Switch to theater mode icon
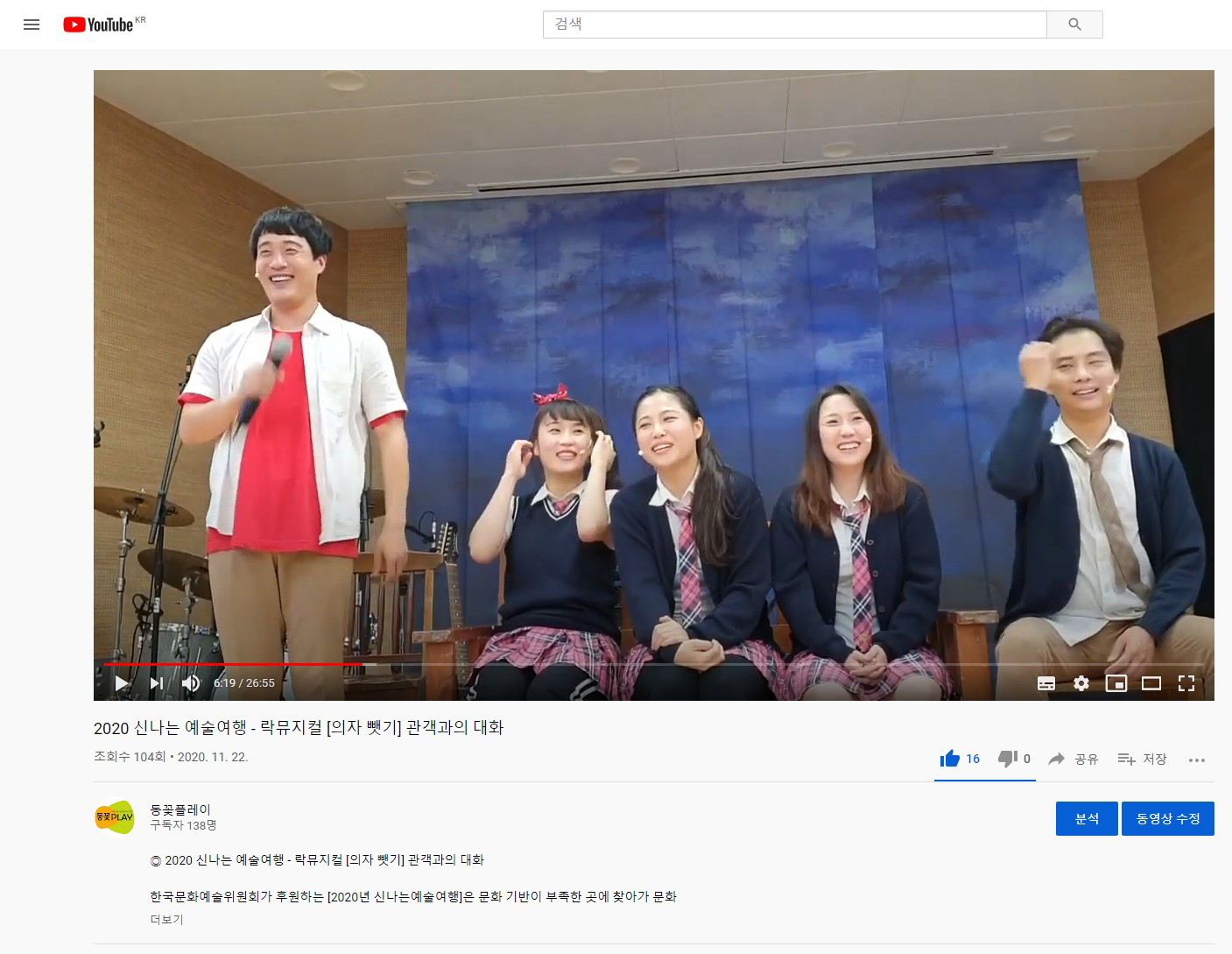 [1151, 683]
